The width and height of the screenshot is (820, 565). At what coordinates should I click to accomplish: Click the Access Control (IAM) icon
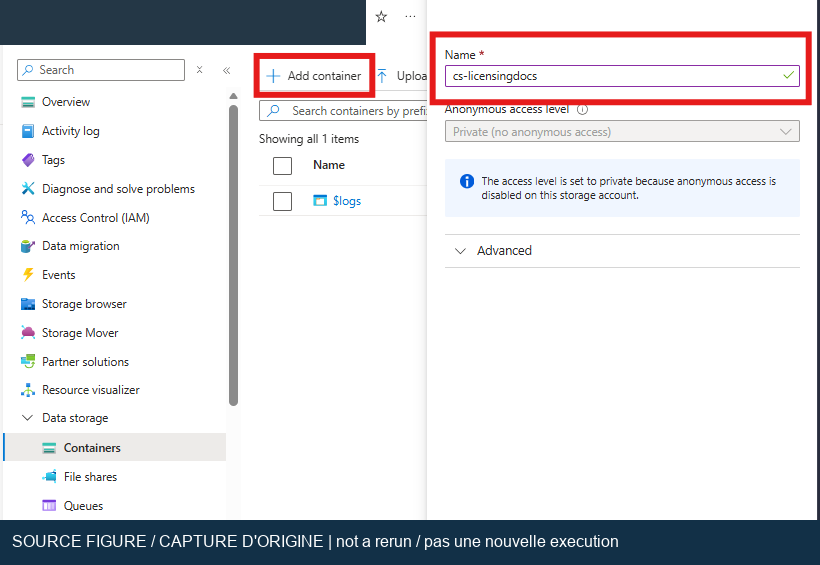coord(28,217)
